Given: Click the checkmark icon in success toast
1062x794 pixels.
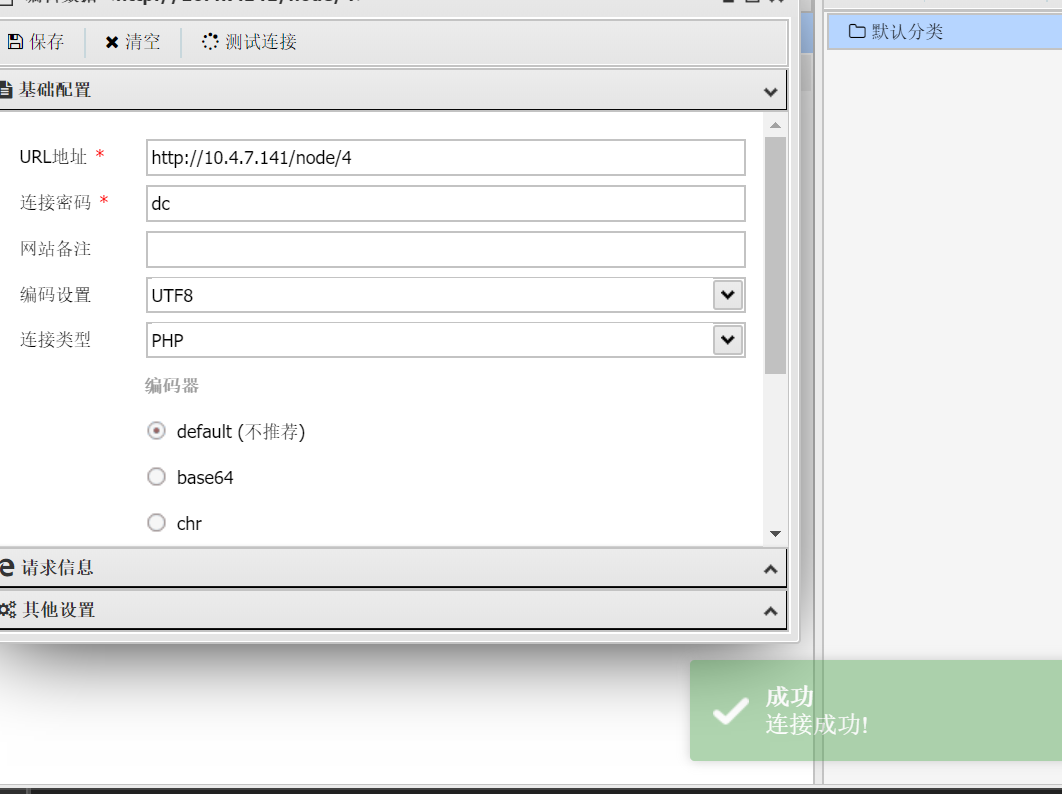Looking at the screenshot, I should tap(731, 711).
